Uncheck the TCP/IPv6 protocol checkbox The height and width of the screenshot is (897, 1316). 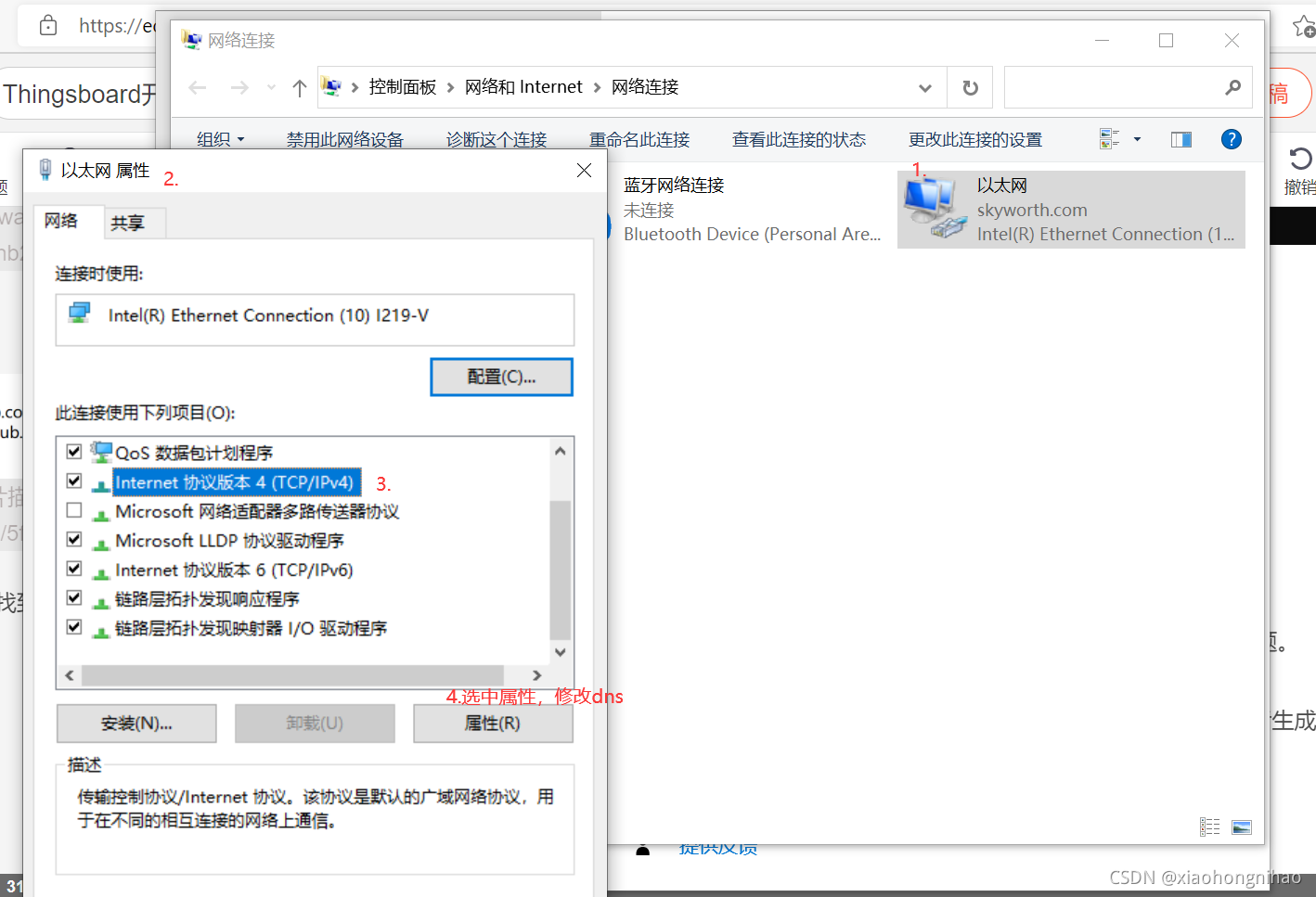tap(74, 569)
